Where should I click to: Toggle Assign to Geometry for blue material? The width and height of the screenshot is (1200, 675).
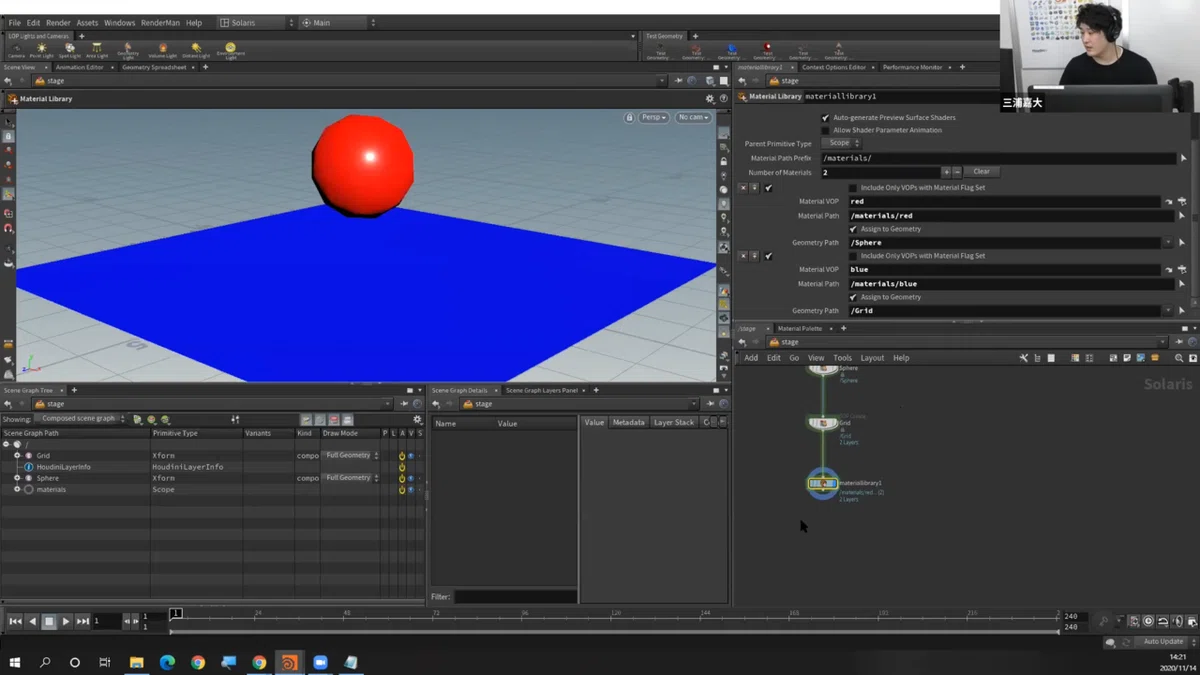click(853, 297)
